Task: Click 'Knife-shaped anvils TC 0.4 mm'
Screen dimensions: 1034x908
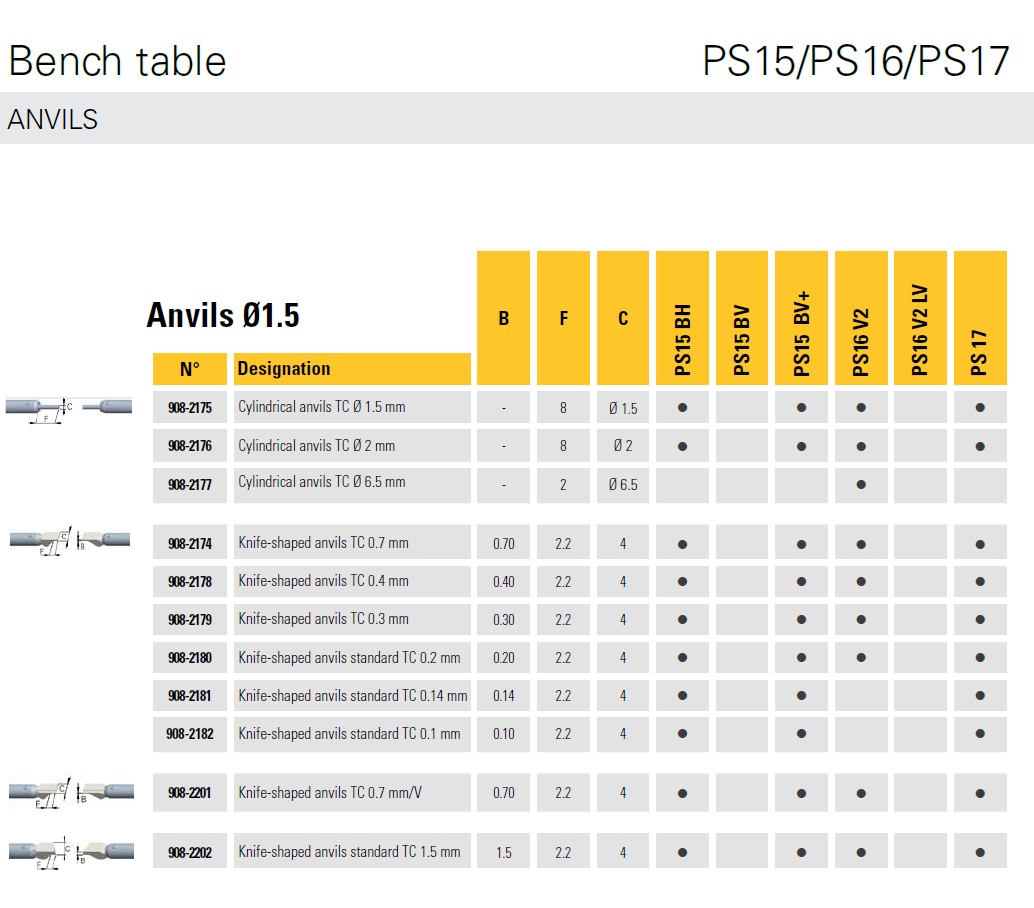Action: 323,581
